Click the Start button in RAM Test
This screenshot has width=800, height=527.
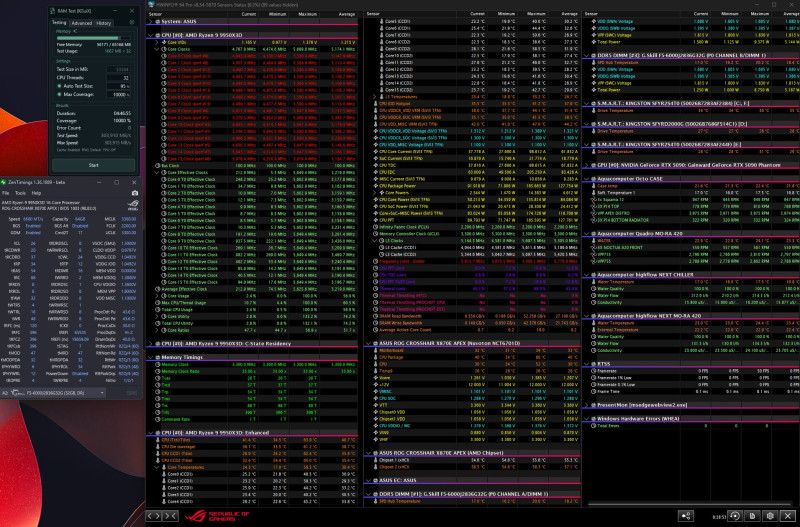coord(93,165)
